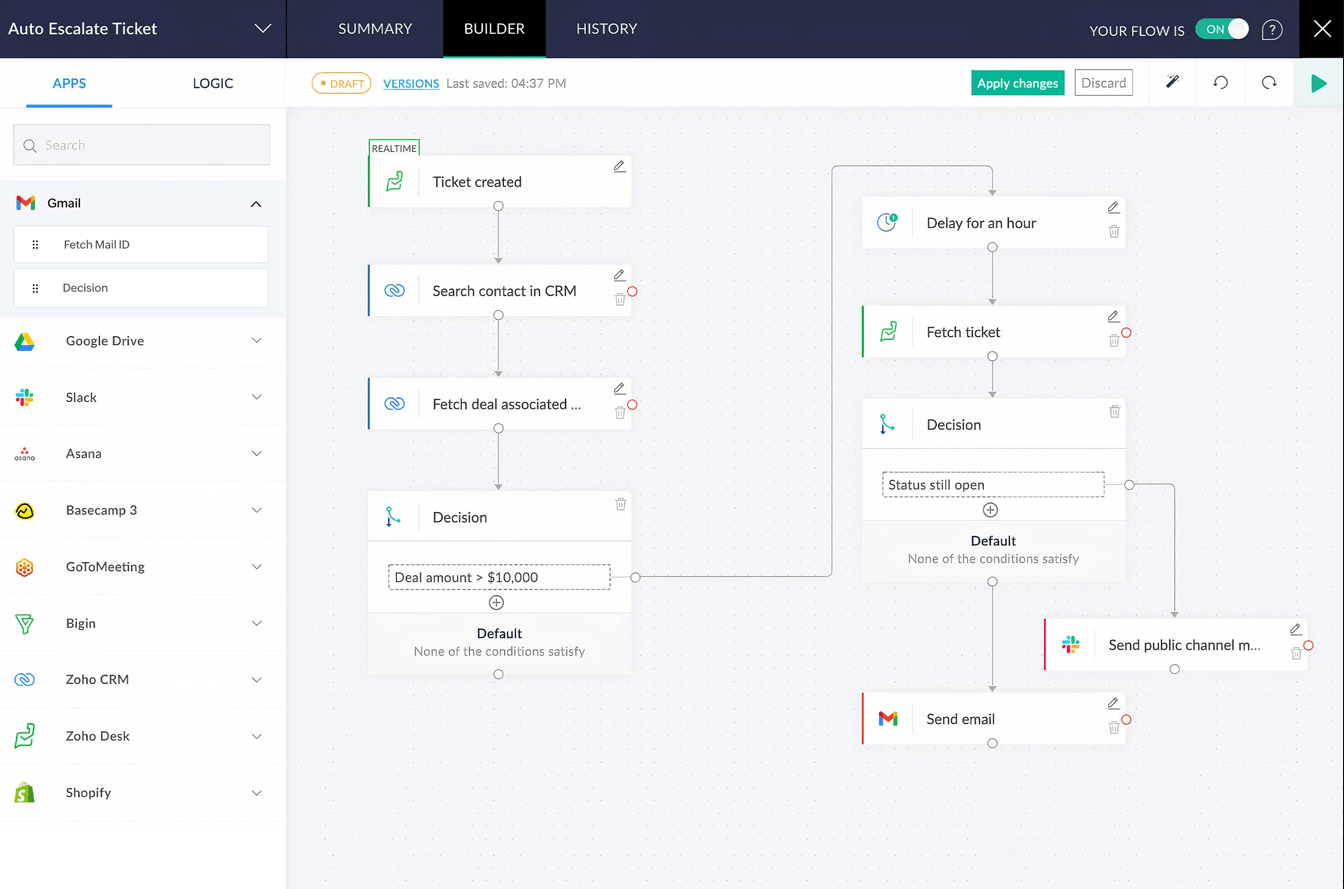Switch to the HISTORY tab
The height and width of the screenshot is (889, 1344).
(x=606, y=29)
